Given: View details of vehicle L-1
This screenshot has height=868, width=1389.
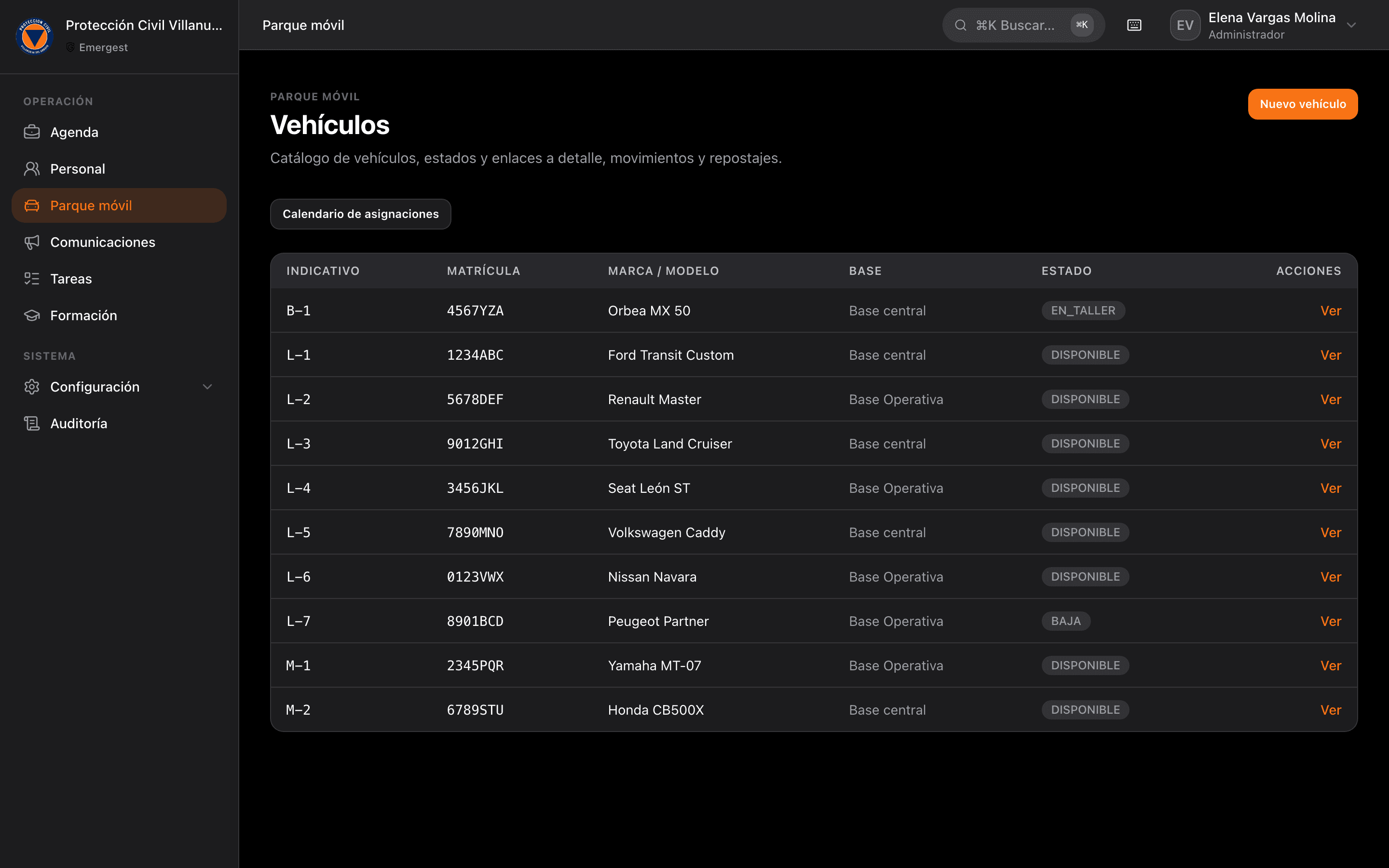Looking at the screenshot, I should (x=1331, y=355).
